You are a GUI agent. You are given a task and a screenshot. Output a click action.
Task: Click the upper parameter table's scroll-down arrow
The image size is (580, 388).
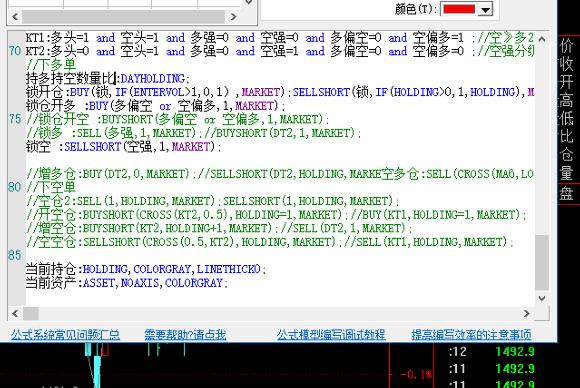pos(249,3)
